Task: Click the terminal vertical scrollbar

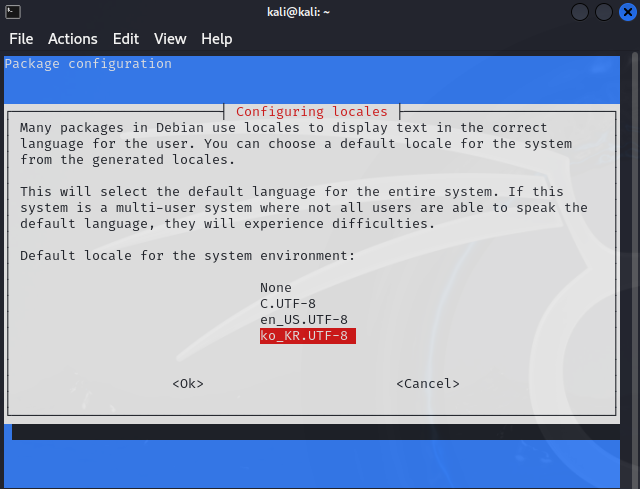Action: 634,269
